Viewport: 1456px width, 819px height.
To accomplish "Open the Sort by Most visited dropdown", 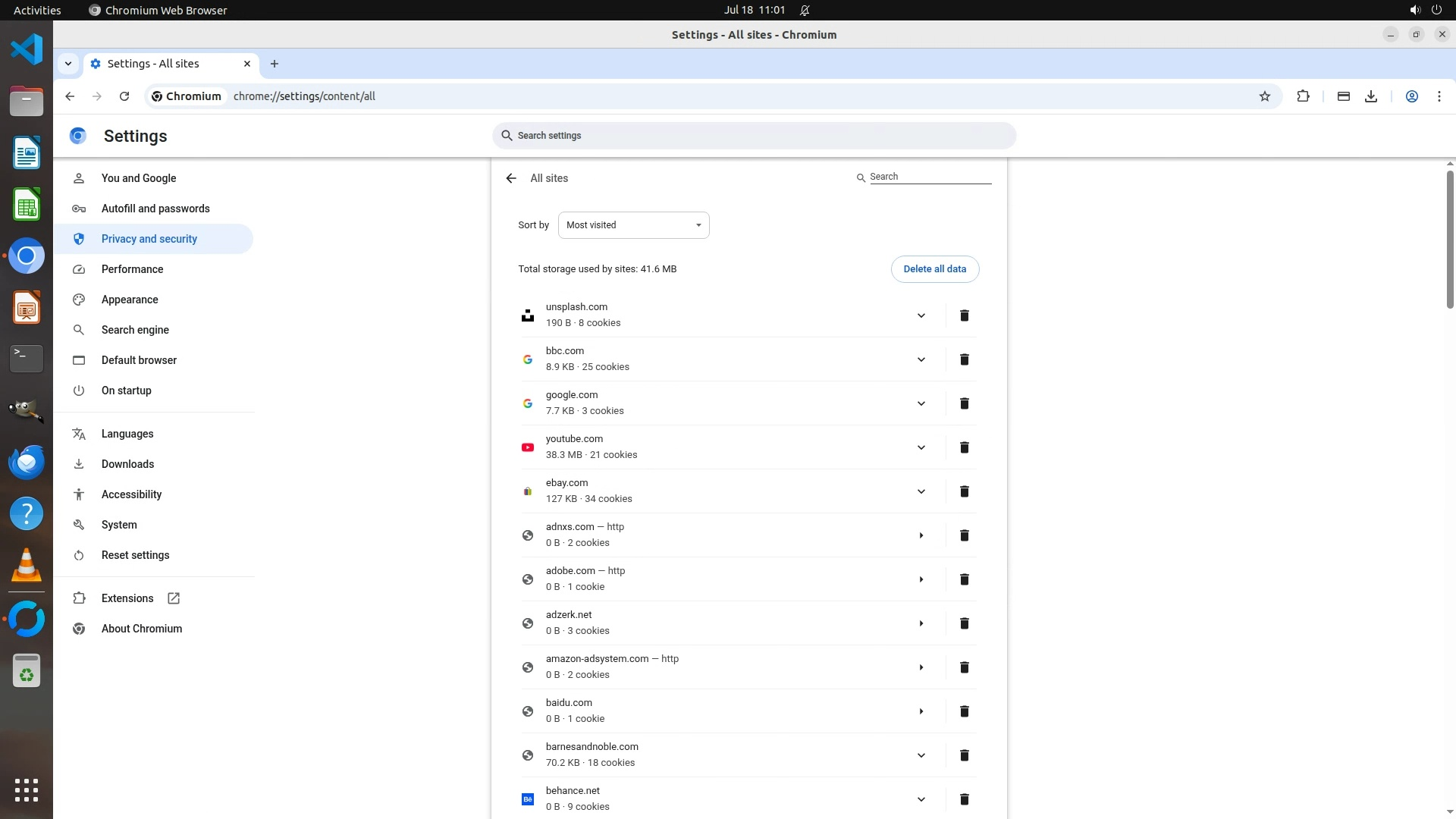I will [x=633, y=225].
